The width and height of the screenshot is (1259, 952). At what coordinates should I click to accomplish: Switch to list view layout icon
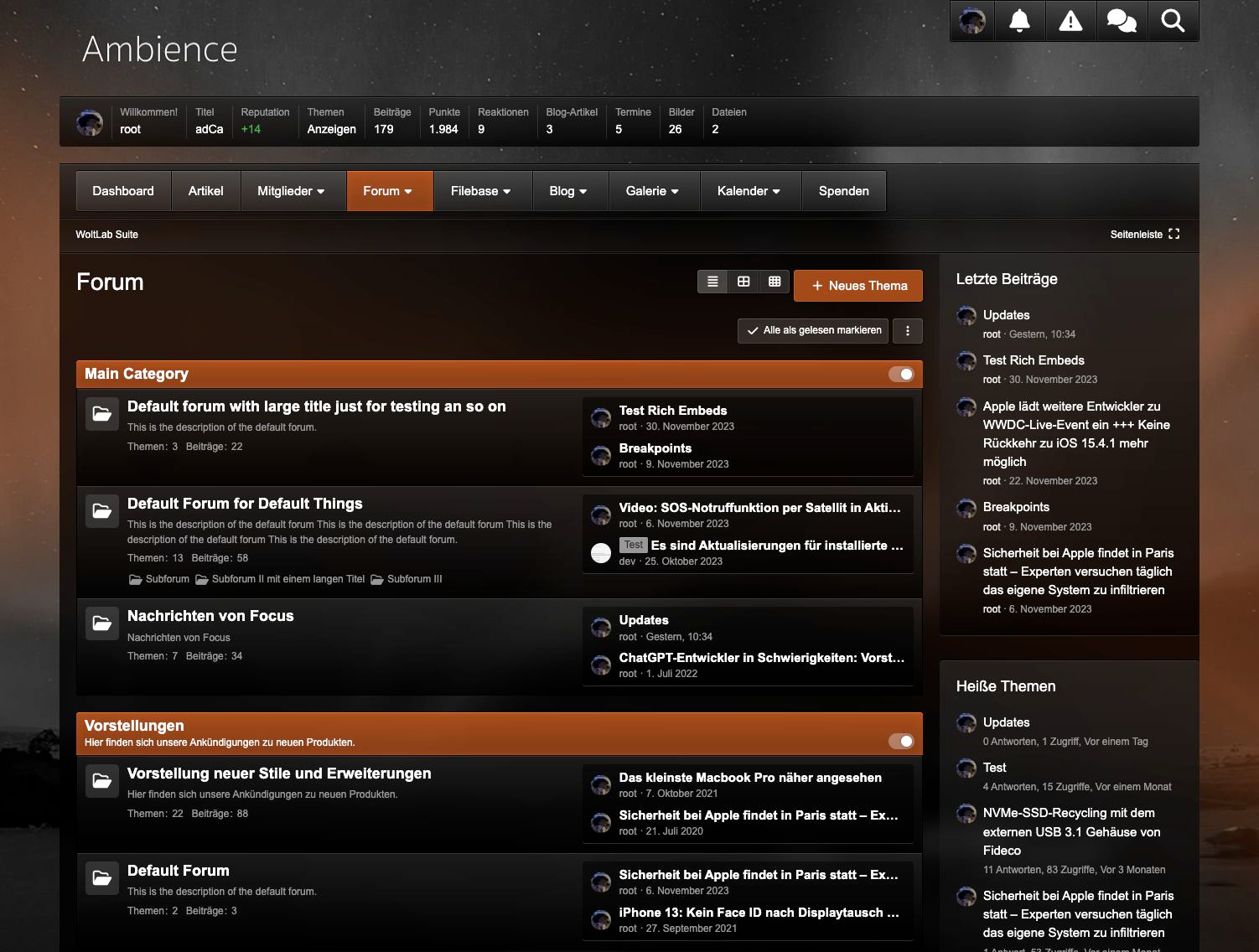tap(712, 282)
